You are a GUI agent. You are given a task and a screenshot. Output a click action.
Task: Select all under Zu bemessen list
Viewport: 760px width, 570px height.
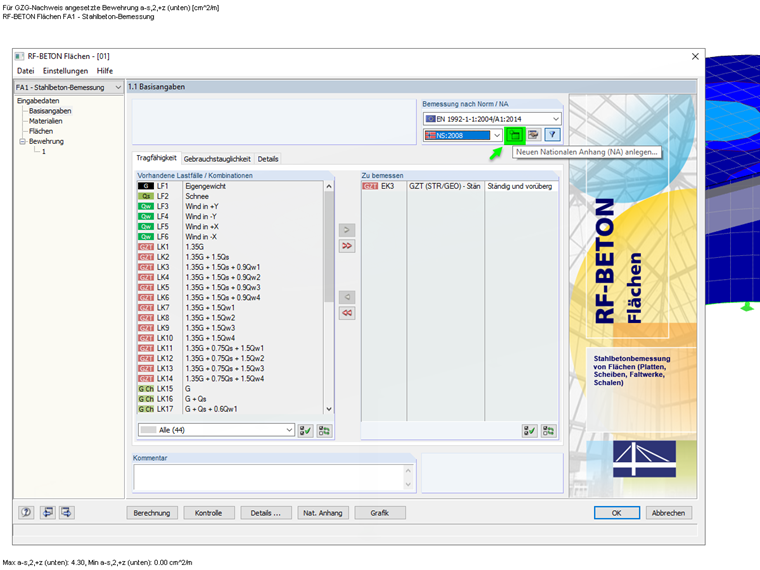tap(530, 430)
